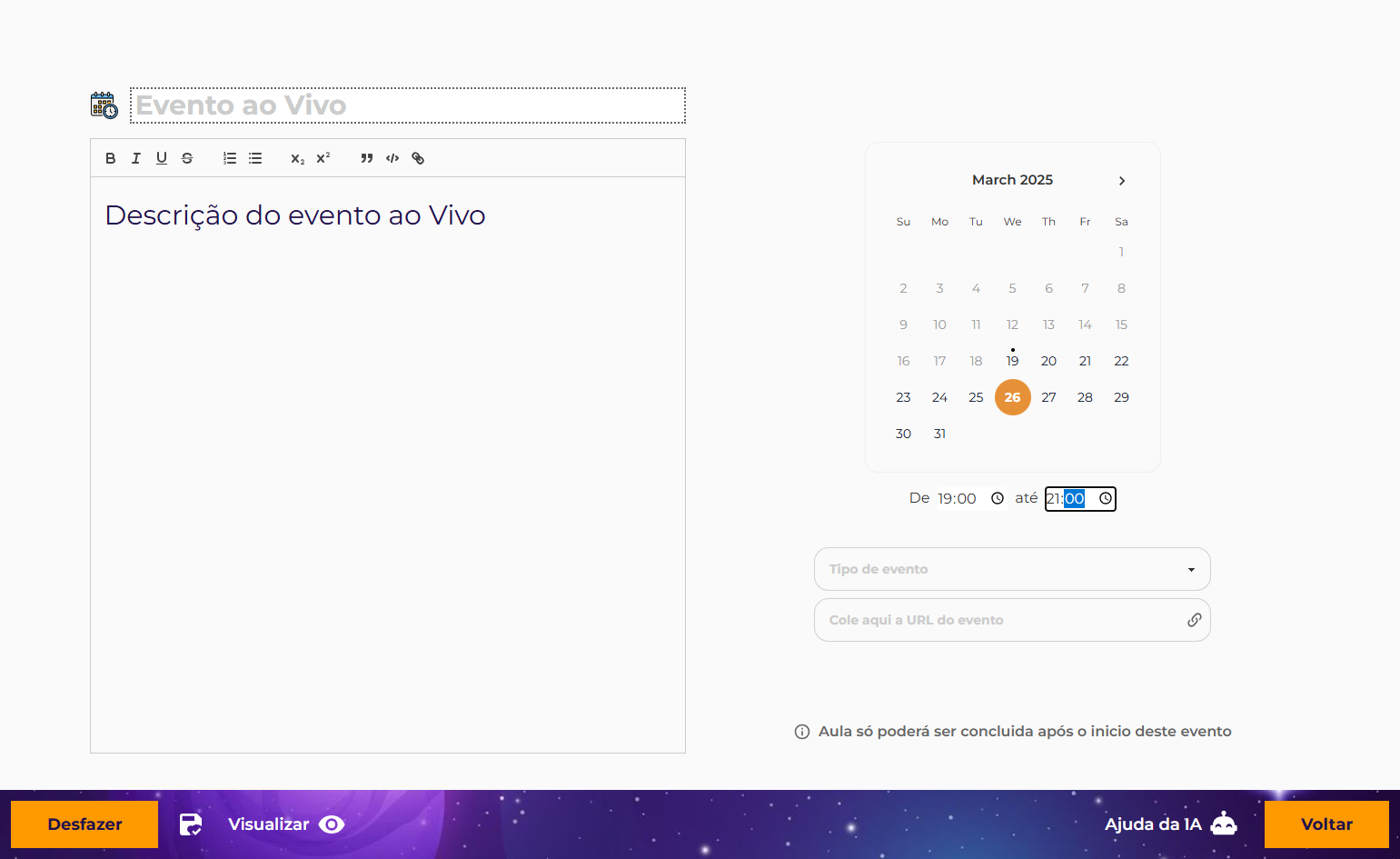Select March 30 in the calendar
Screen dimensions: 1400x859
(903, 434)
